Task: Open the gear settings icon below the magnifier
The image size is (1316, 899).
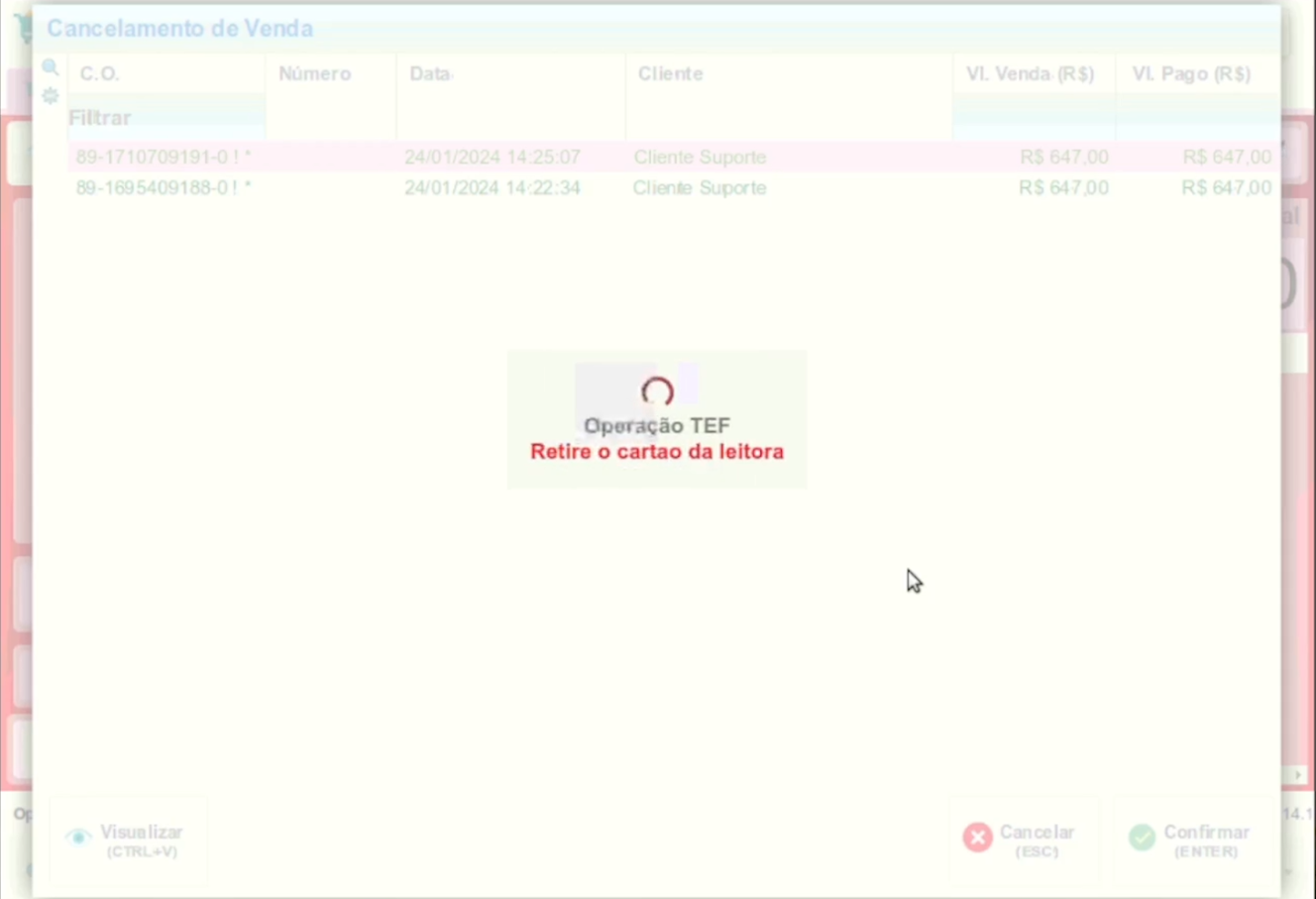Action: pos(51,96)
